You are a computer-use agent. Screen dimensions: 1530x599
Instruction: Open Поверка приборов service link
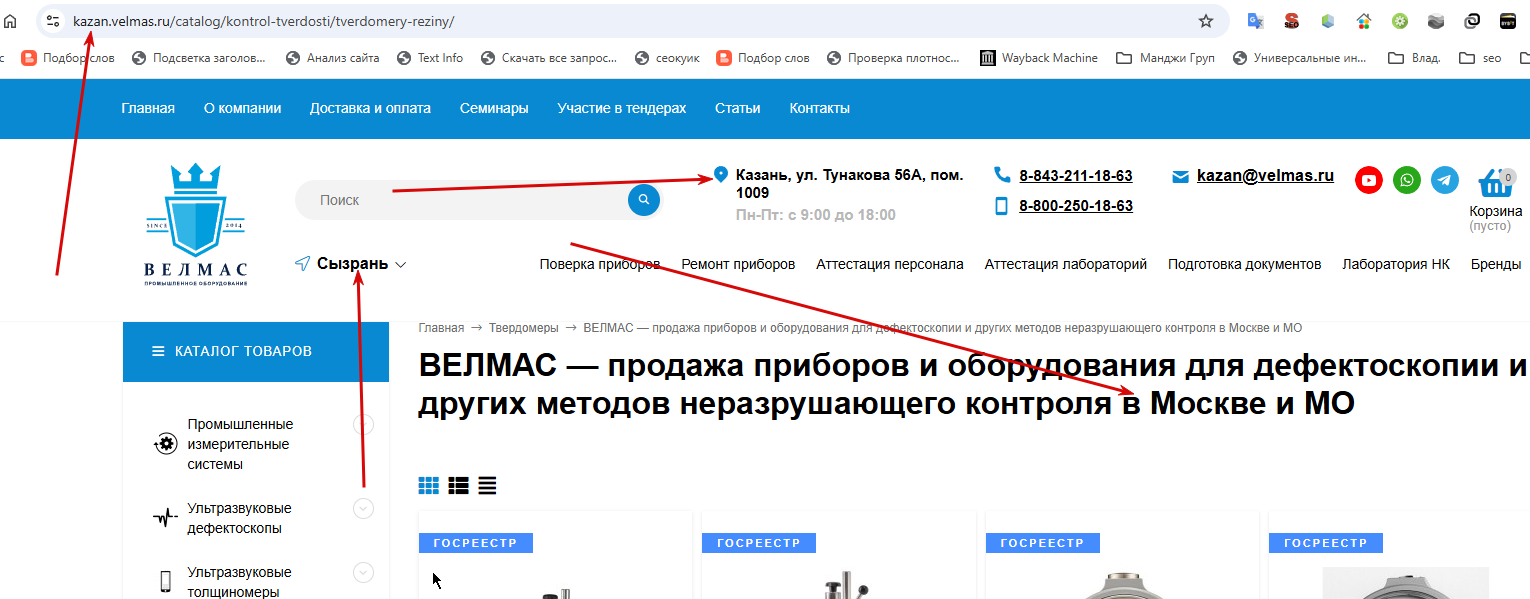coord(600,264)
